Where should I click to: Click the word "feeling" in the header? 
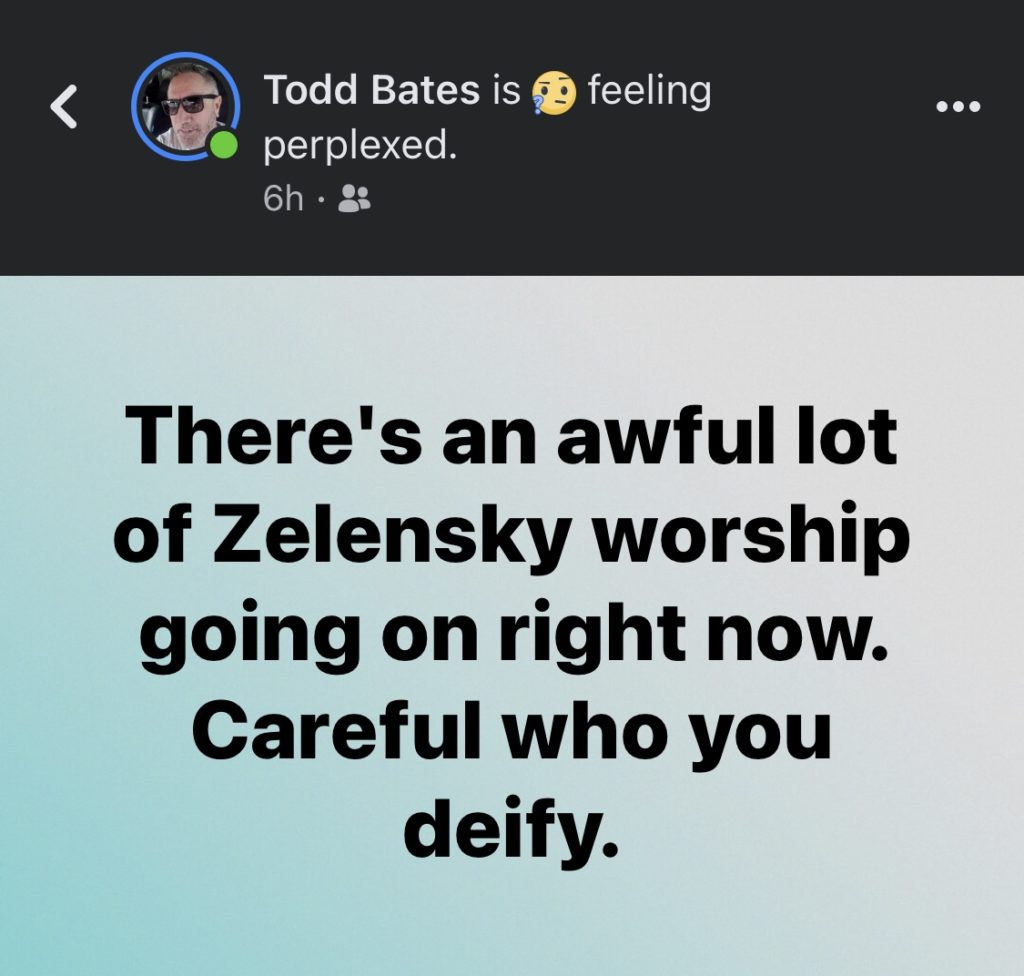click(649, 92)
